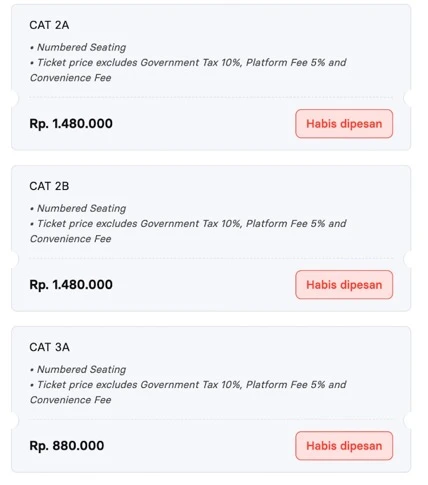
Task: Select the CAT 2A ticket title
Action: coord(49,25)
